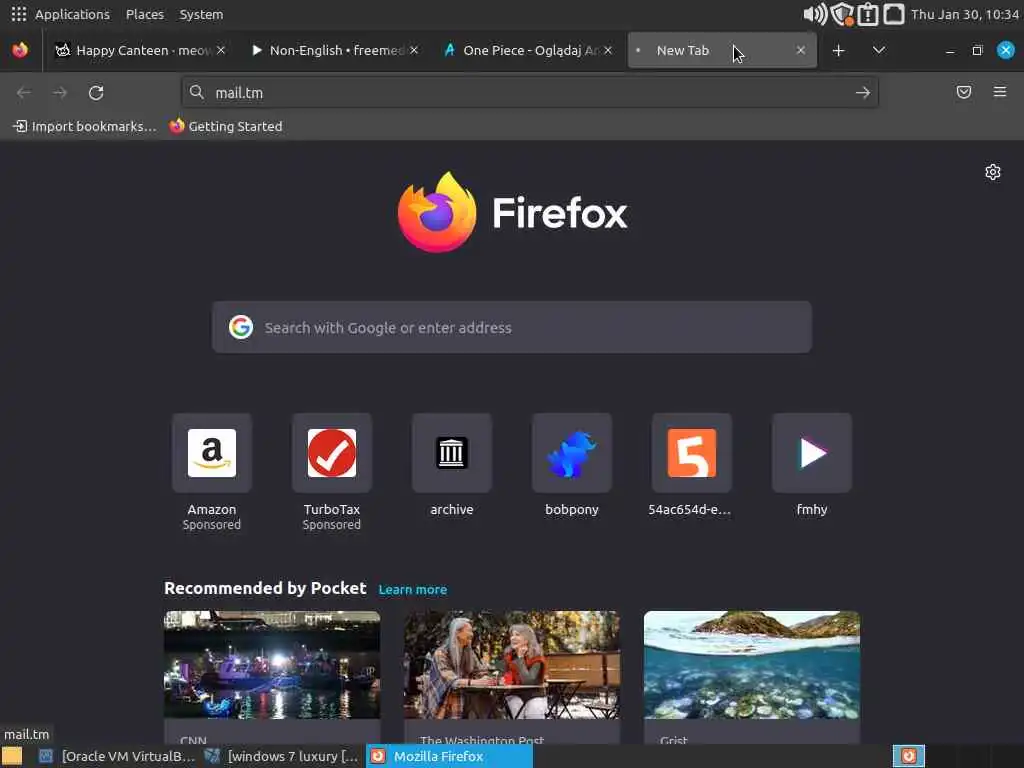Go back to the previous page
The height and width of the screenshot is (768, 1024).
24,93
